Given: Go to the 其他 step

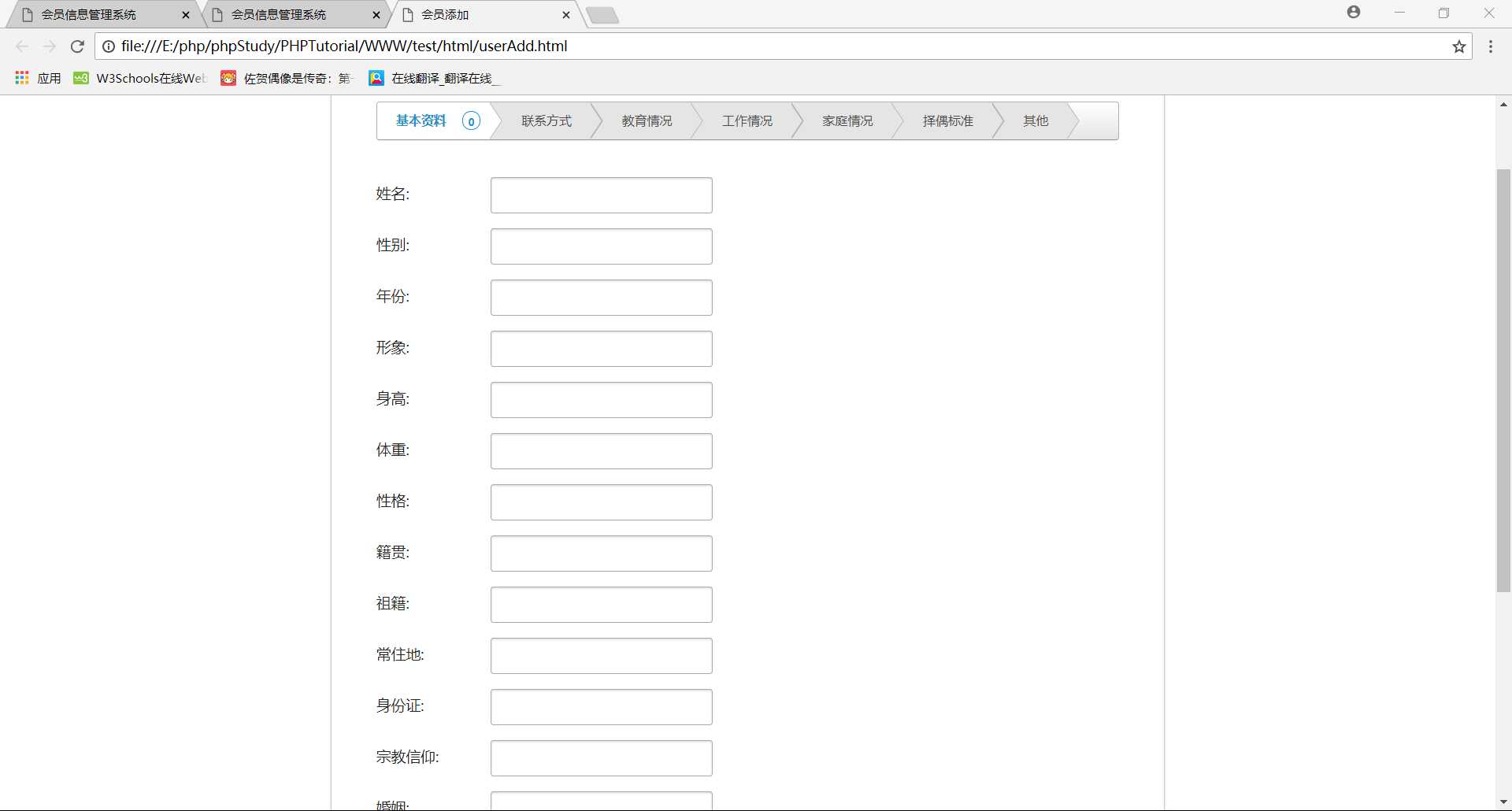Looking at the screenshot, I should 1036,120.
